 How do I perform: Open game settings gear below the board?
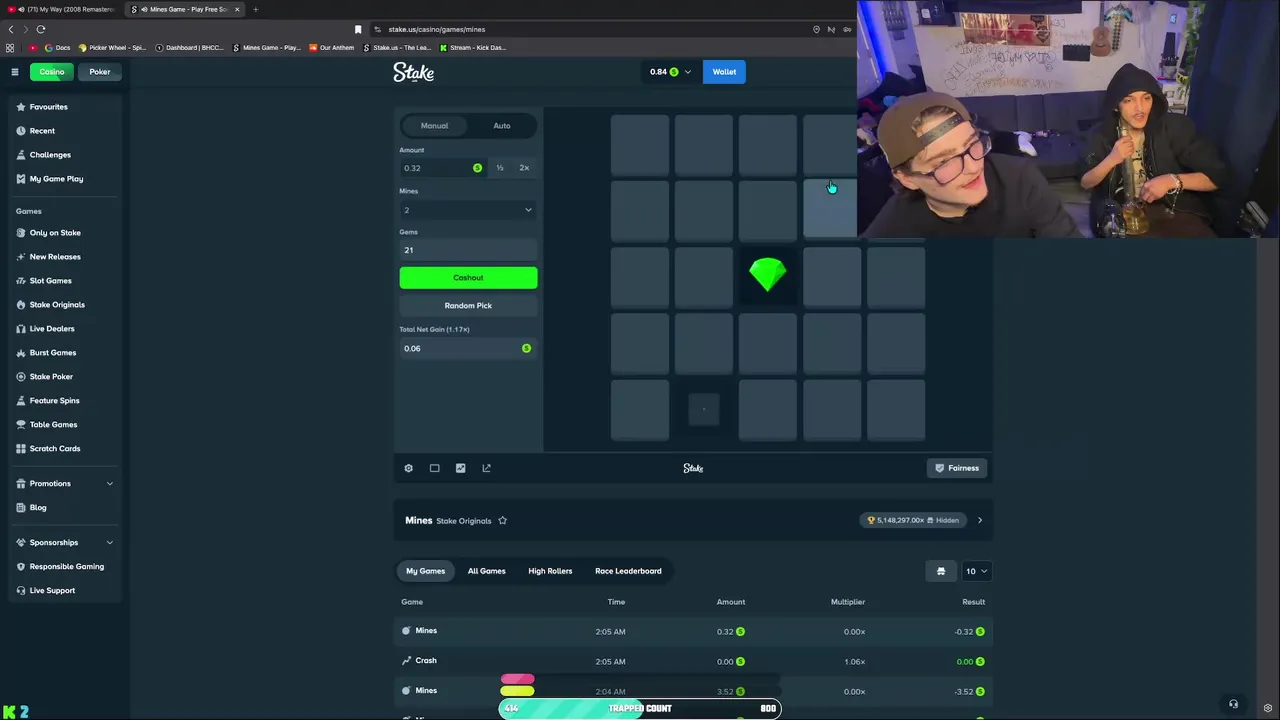[x=408, y=468]
